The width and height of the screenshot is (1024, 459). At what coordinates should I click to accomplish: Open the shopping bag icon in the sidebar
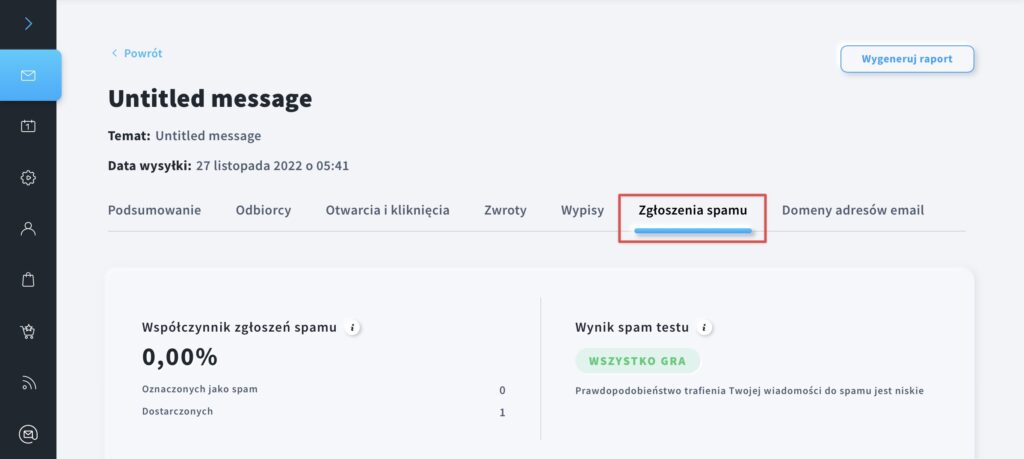pyautogui.click(x=28, y=279)
